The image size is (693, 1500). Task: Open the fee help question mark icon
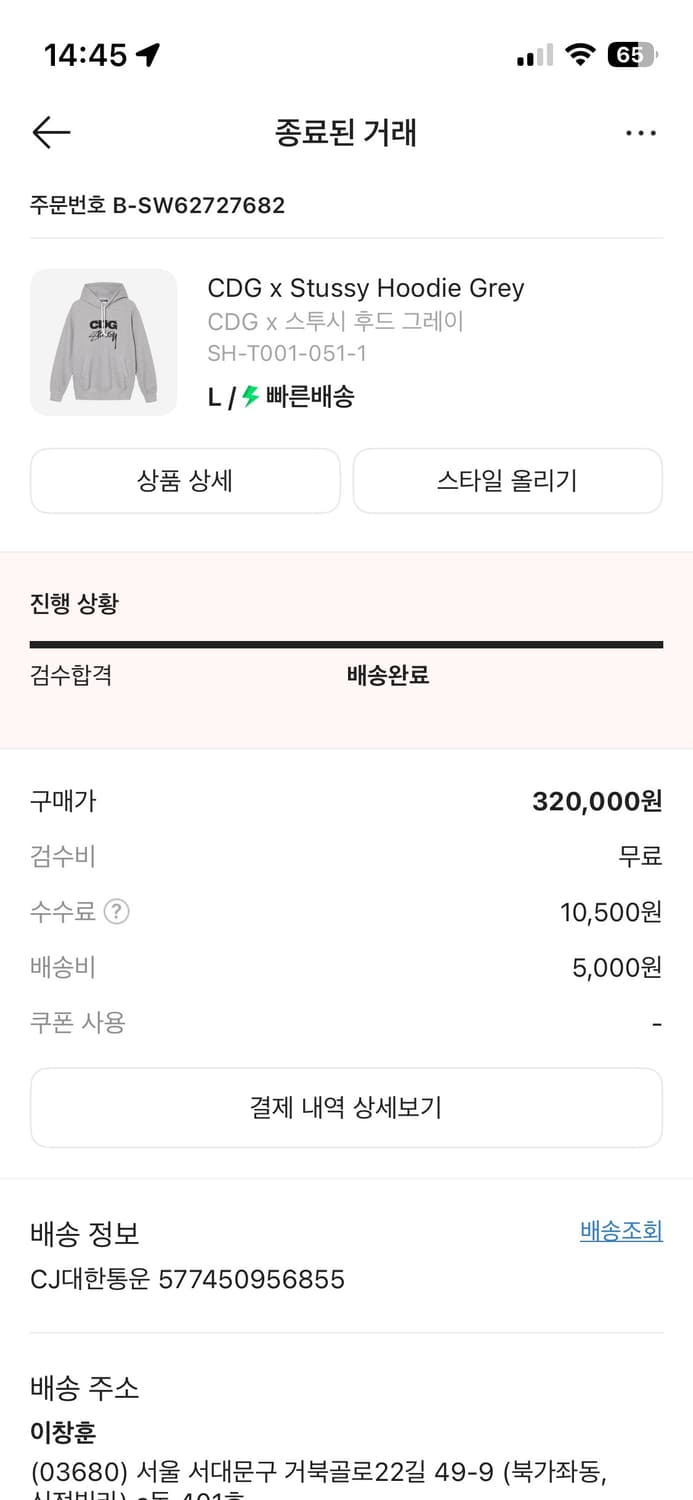[117, 911]
